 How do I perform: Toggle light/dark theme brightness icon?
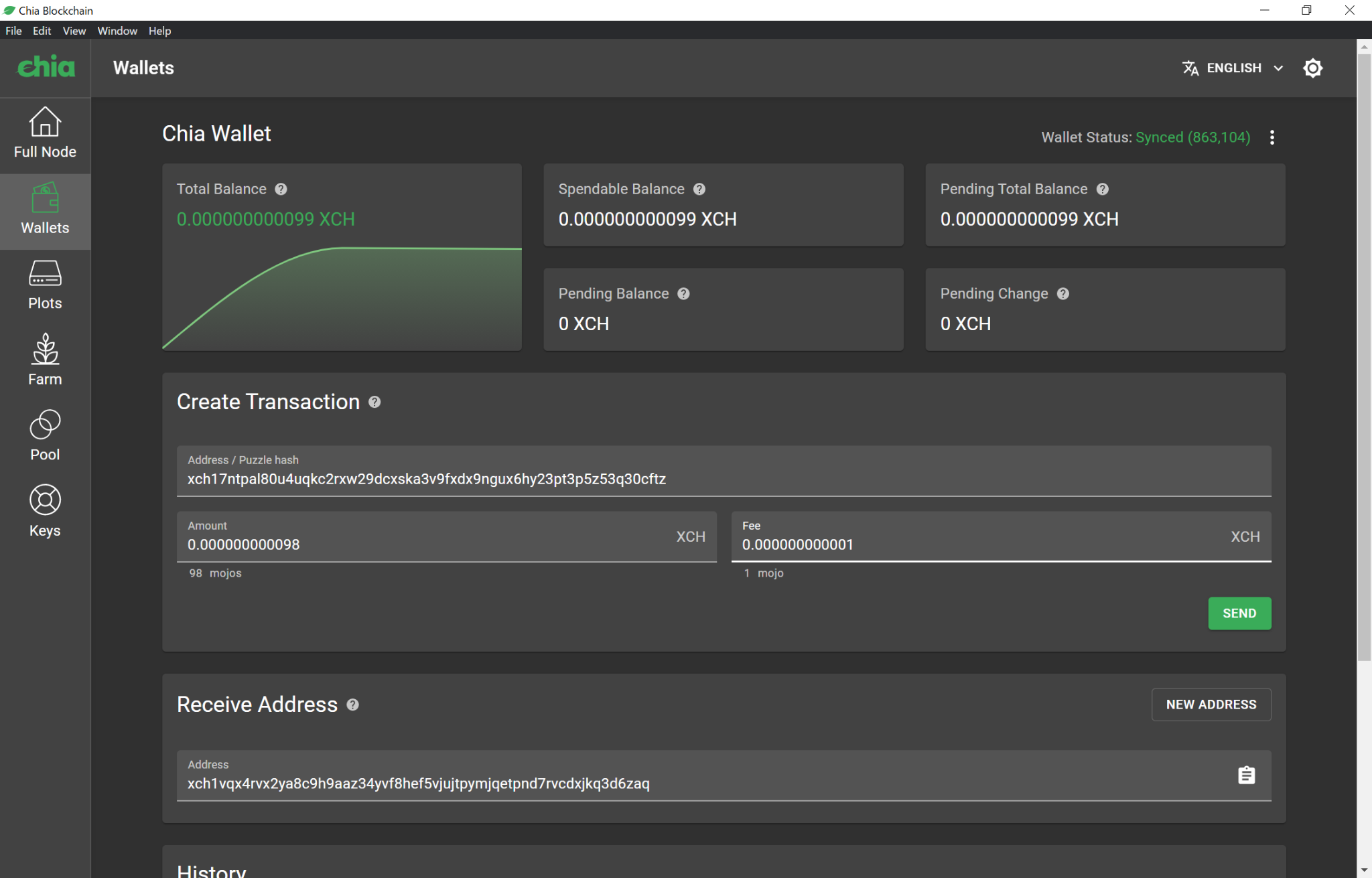tap(1312, 68)
